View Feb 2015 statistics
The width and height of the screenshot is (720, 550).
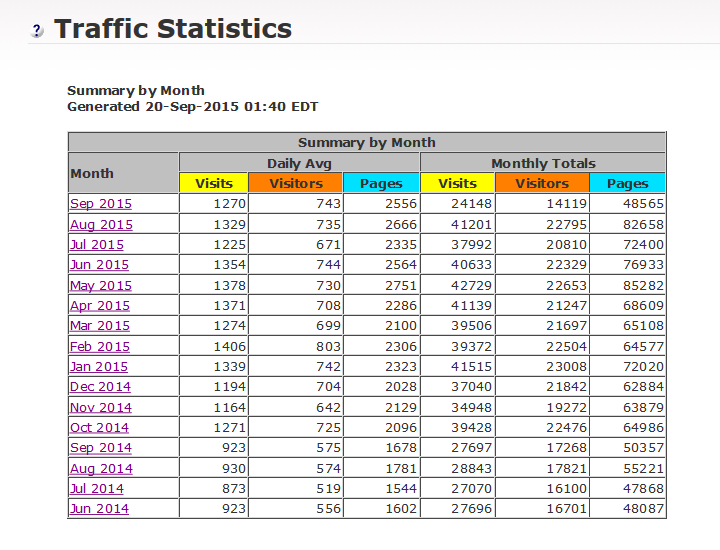[99, 347]
